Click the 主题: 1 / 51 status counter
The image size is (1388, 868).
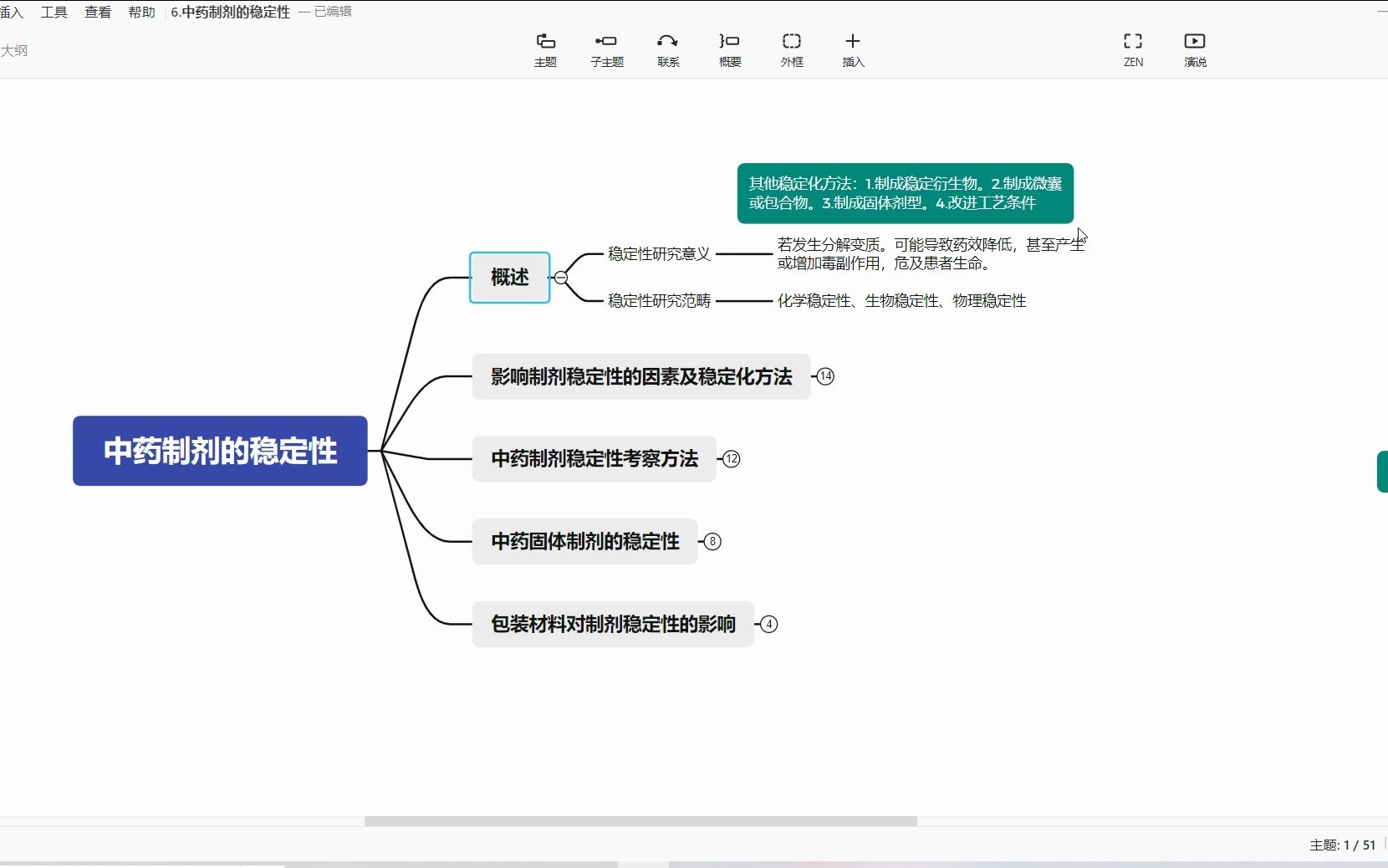tap(1342, 845)
